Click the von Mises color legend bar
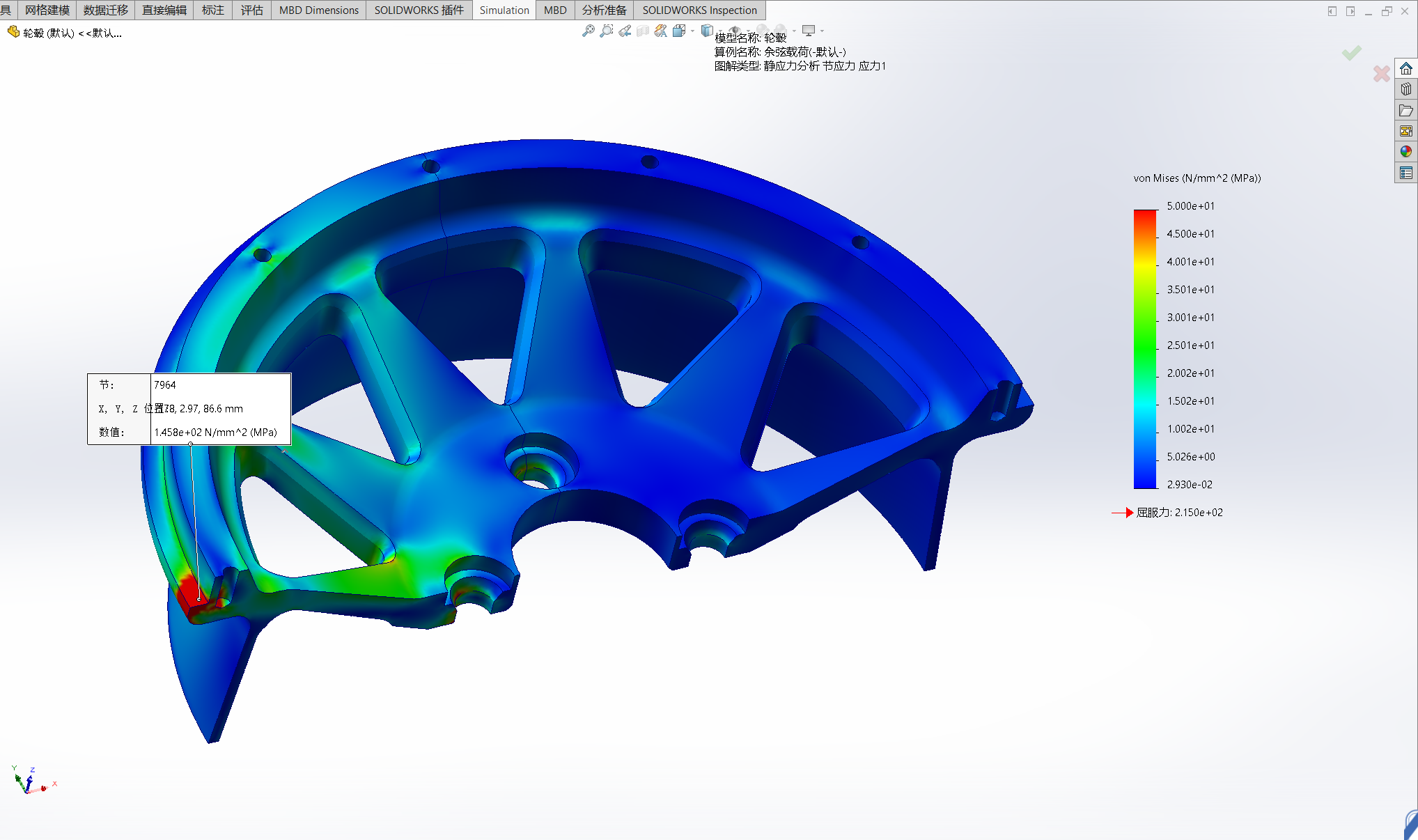The width and height of the screenshot is (1418, 840). coord(1144,348)
